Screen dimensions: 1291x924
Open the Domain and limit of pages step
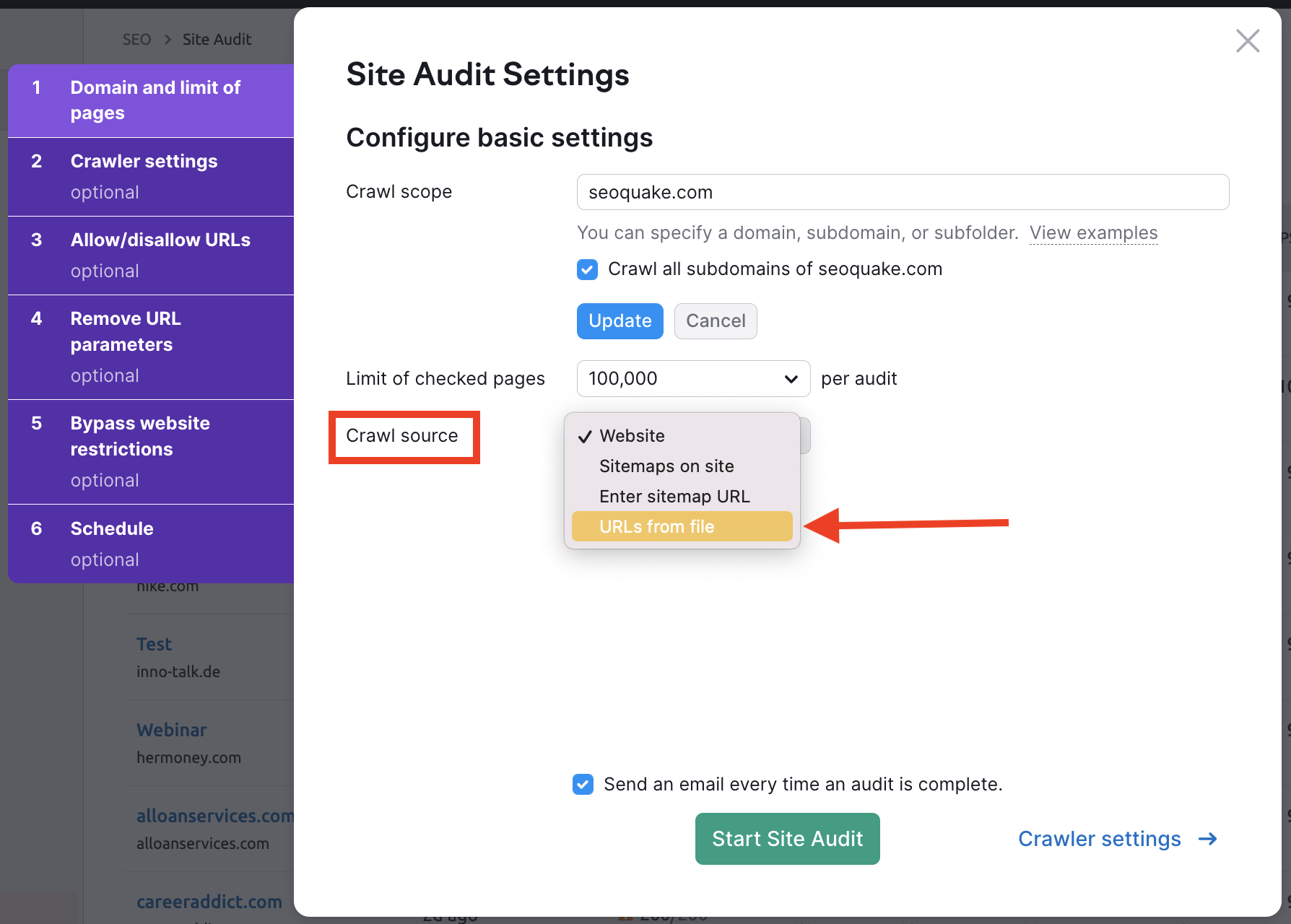(x=151, y=100)
